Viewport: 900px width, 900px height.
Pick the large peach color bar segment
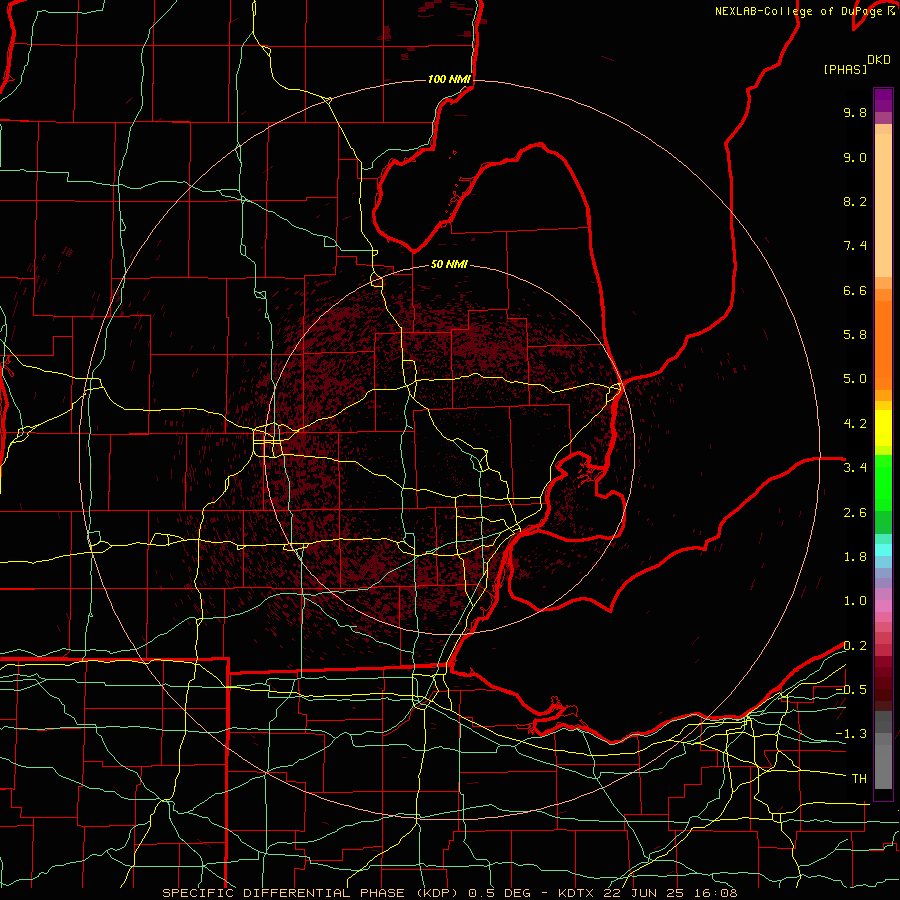pos(883,206)
